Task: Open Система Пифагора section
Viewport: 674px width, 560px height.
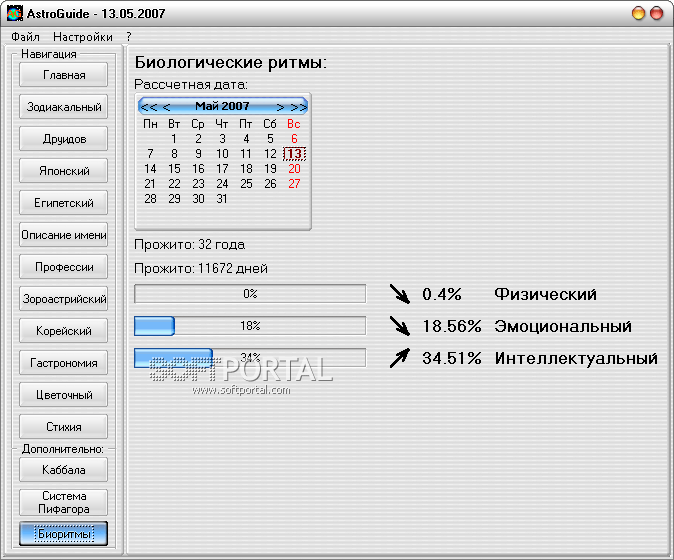Action: click(64, 502)
